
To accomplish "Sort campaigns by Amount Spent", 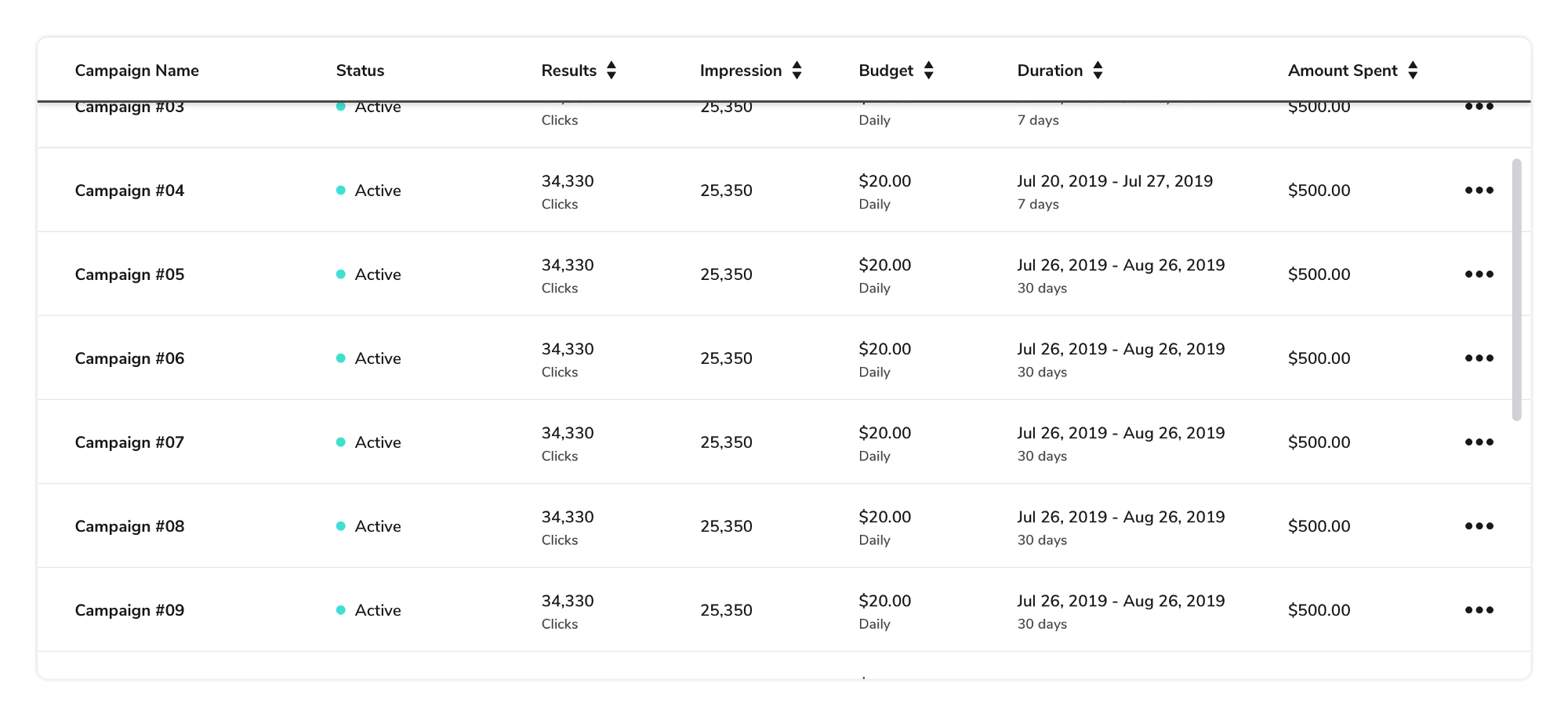I will pyautogui.click(x=1412, y=71).
